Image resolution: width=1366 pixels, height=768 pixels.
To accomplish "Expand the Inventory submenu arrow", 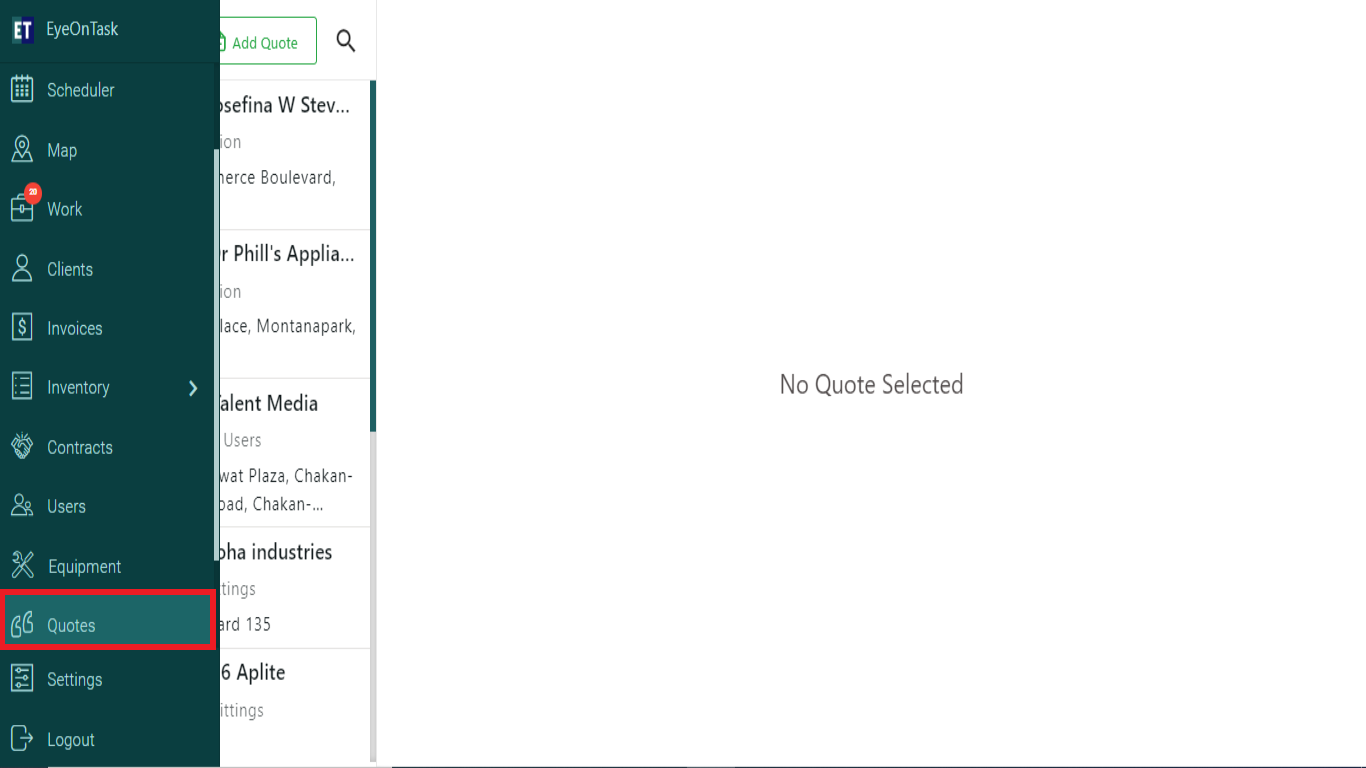I will (x=193, y=388).
